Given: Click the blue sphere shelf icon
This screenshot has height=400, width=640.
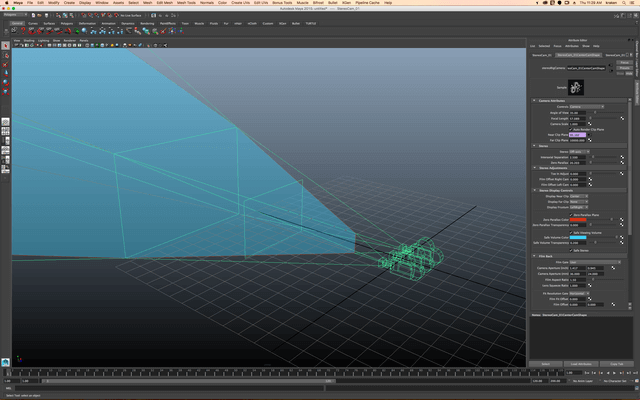Looking at the screenshot, I should pyautogui.click(x=84, y=31).
